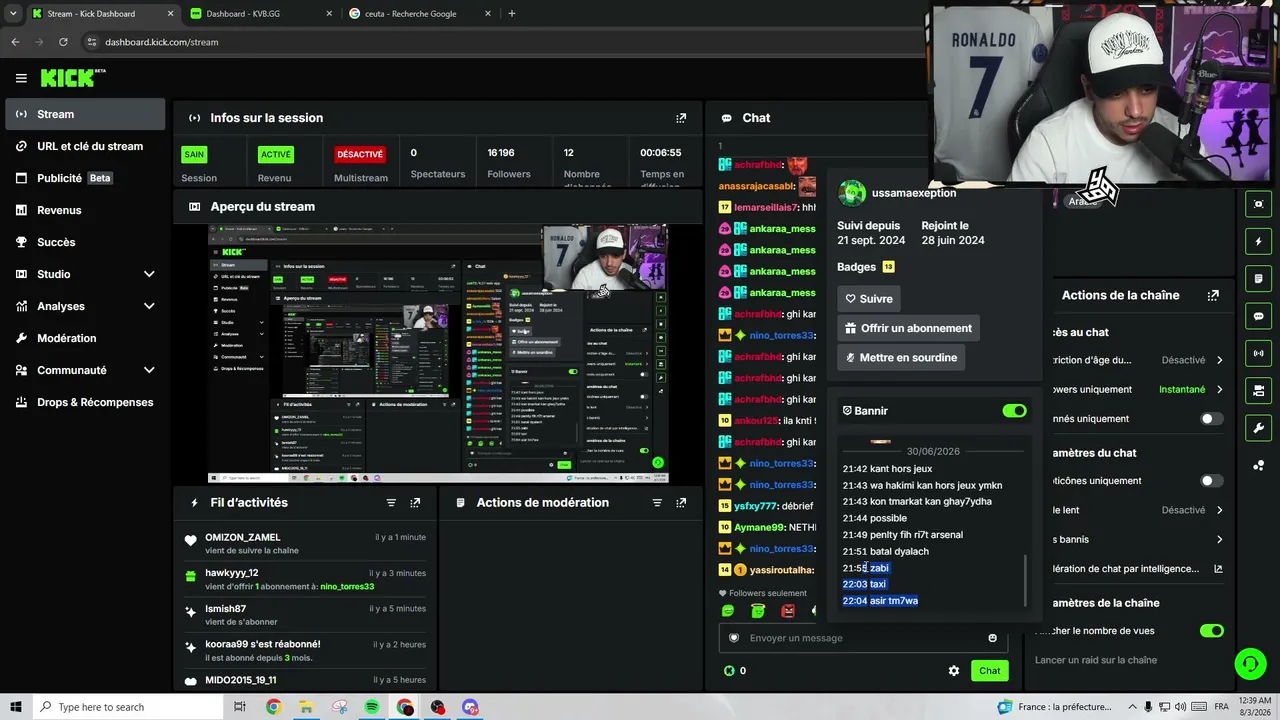Open Discord from the taskbar

(470, 707)
